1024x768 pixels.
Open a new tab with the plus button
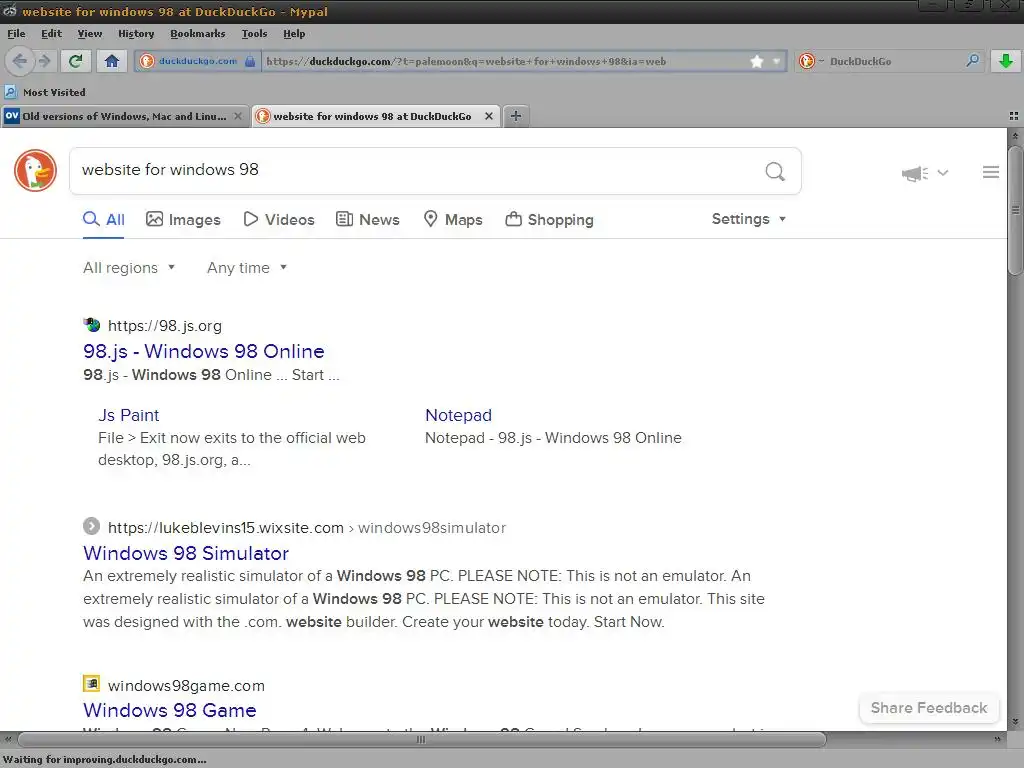click(515, 116)
